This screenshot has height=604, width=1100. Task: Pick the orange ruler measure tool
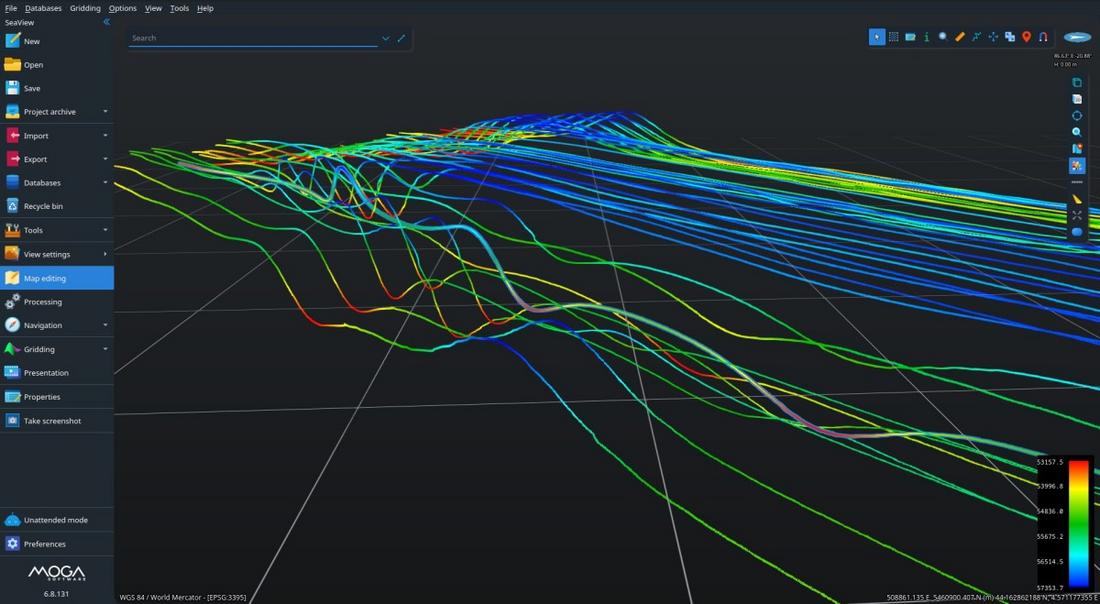pos(960,37)
